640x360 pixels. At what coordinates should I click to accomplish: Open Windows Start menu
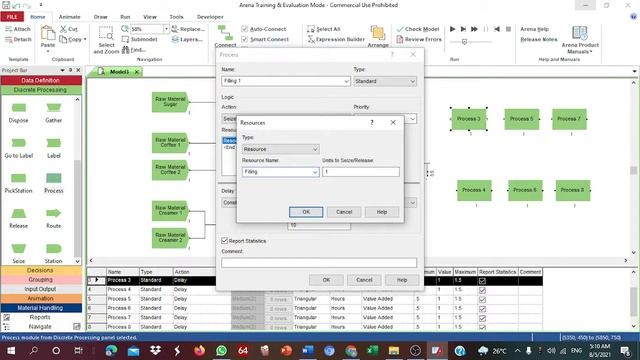11,350
